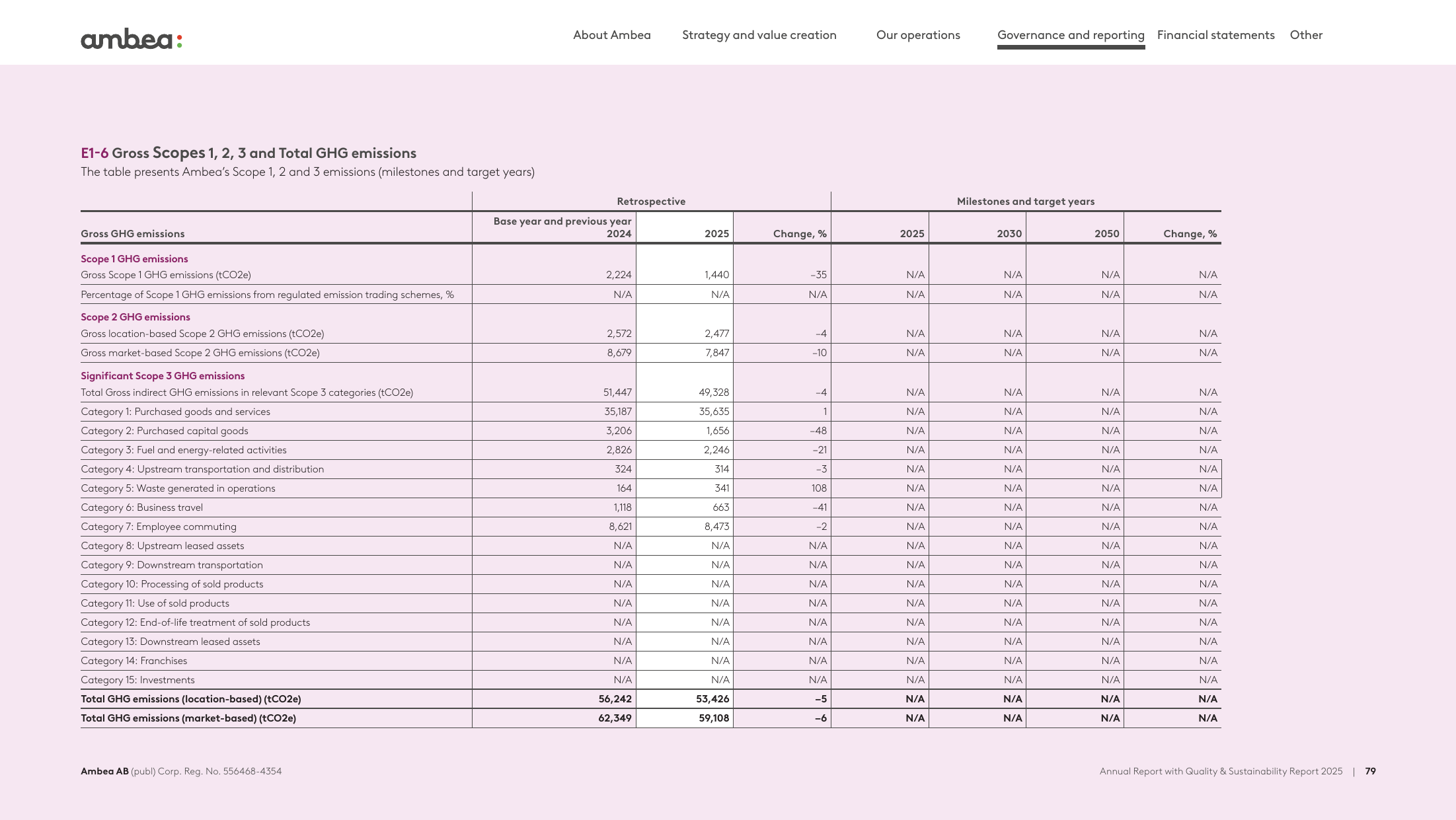
Task: Click the Ambea AB Corp. Reg. No. footer
Action: tap(181, 771)
